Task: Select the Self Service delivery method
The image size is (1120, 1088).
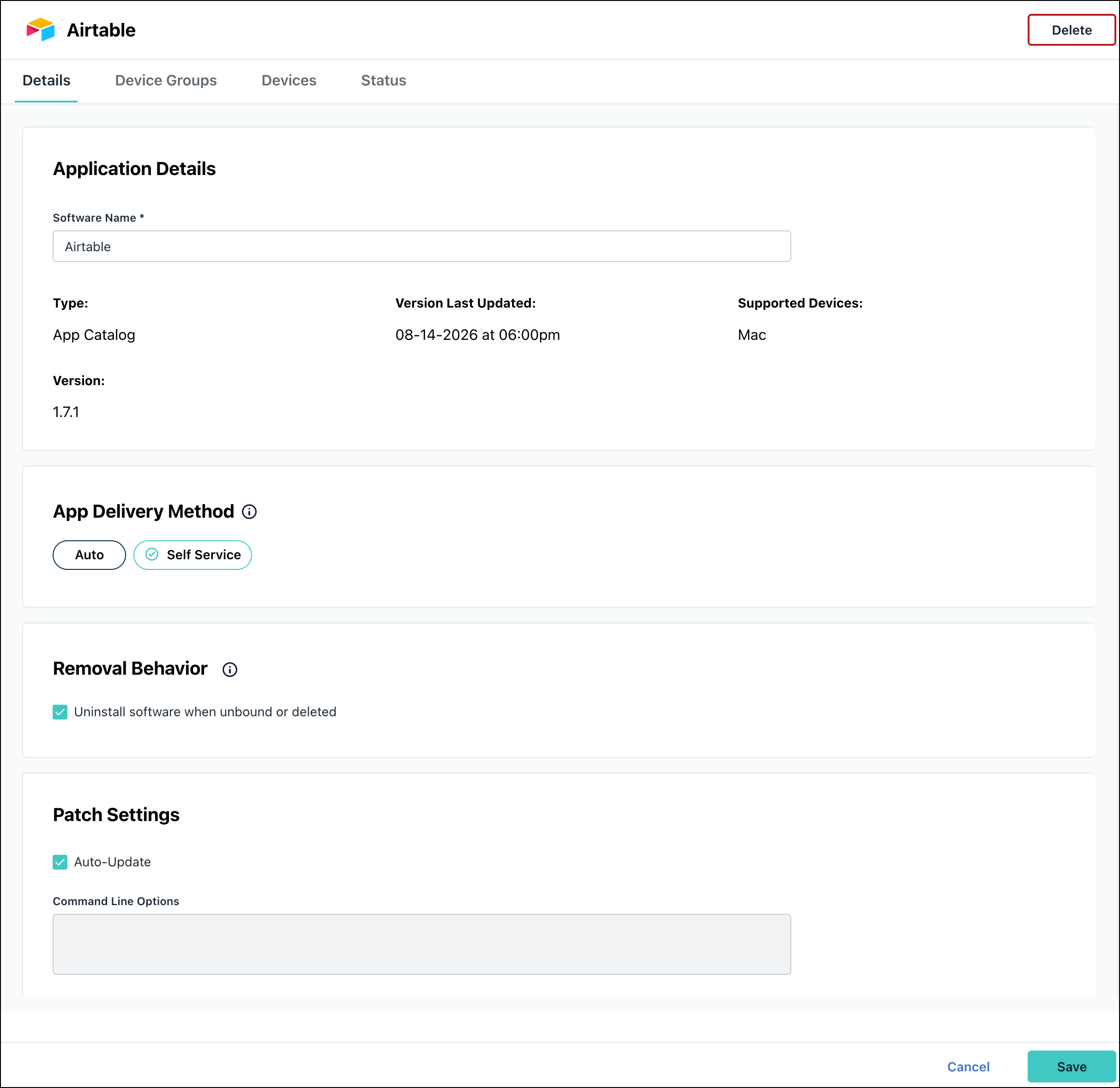Action: coord(193,555)
